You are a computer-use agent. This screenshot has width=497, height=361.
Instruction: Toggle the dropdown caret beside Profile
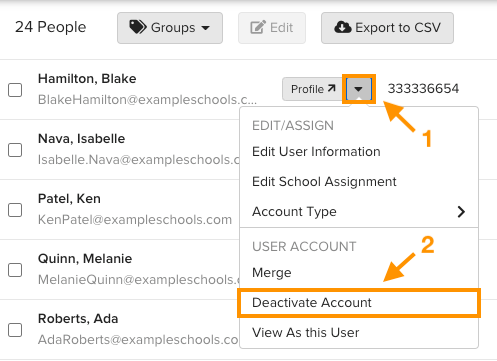tap(359, 89)
